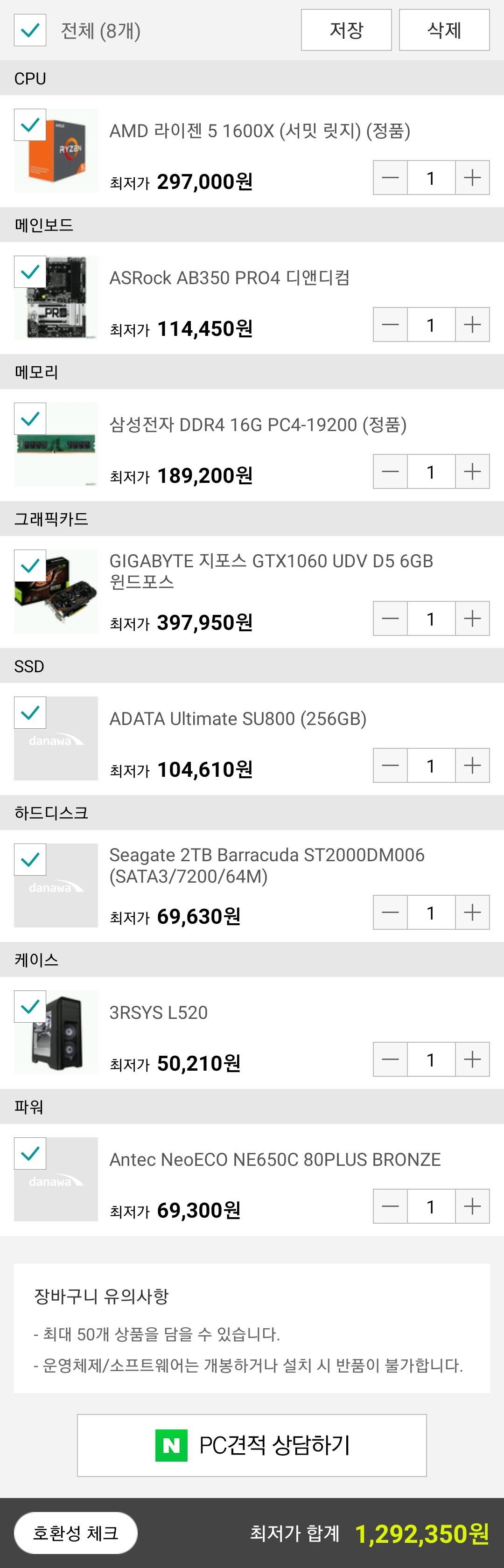The width and height of the screenshot is (504, 1568).
Task: Click the 저장 save button
Action: tap(346, 30)
